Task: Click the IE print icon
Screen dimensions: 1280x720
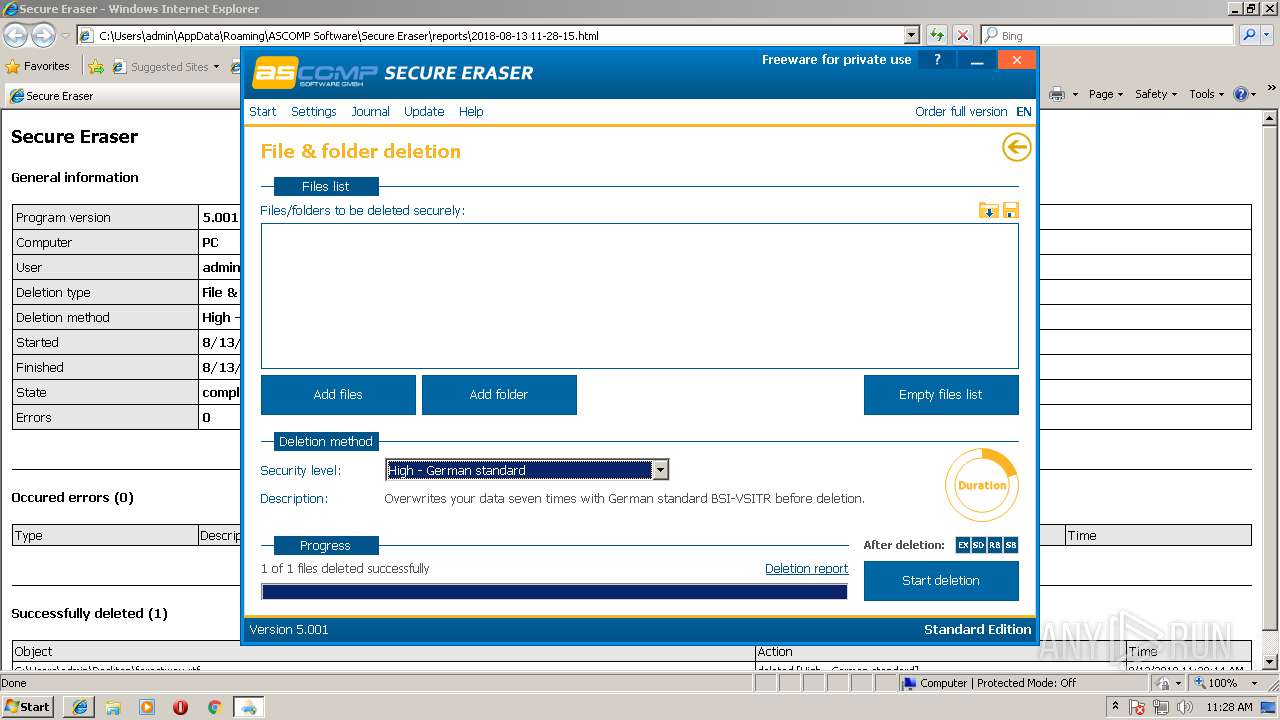Action: coord(1057,94)
